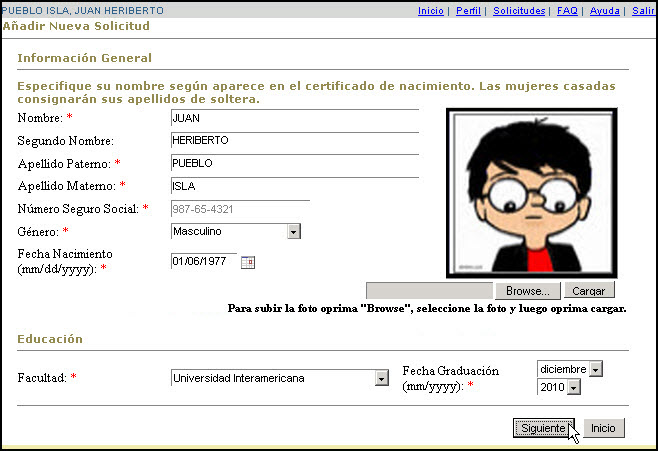Expand the Género dropdown showing Masculino

pyautogui.click(x=236, y=231)
